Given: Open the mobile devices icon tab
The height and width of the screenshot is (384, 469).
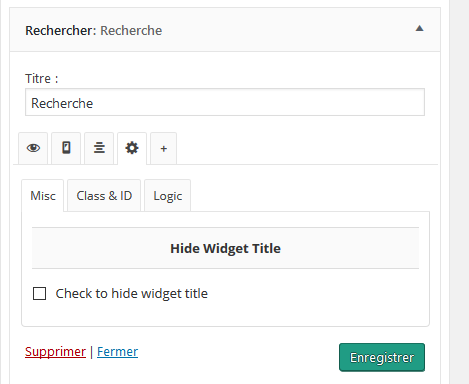Looking at the screenshot, I should tap(66, 148).
